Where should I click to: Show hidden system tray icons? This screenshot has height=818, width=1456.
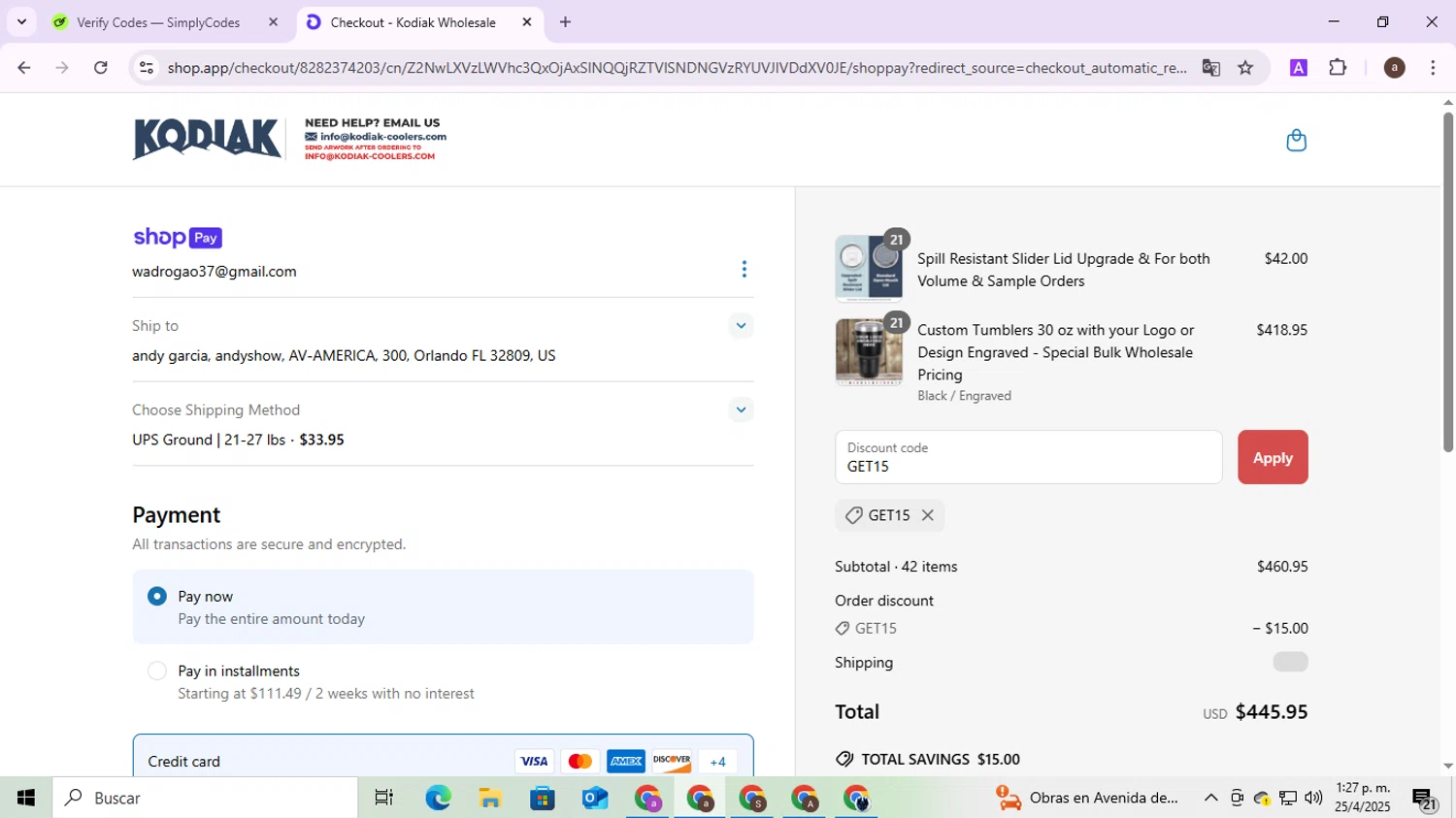pyautogui.click(x=1210, y=798)
